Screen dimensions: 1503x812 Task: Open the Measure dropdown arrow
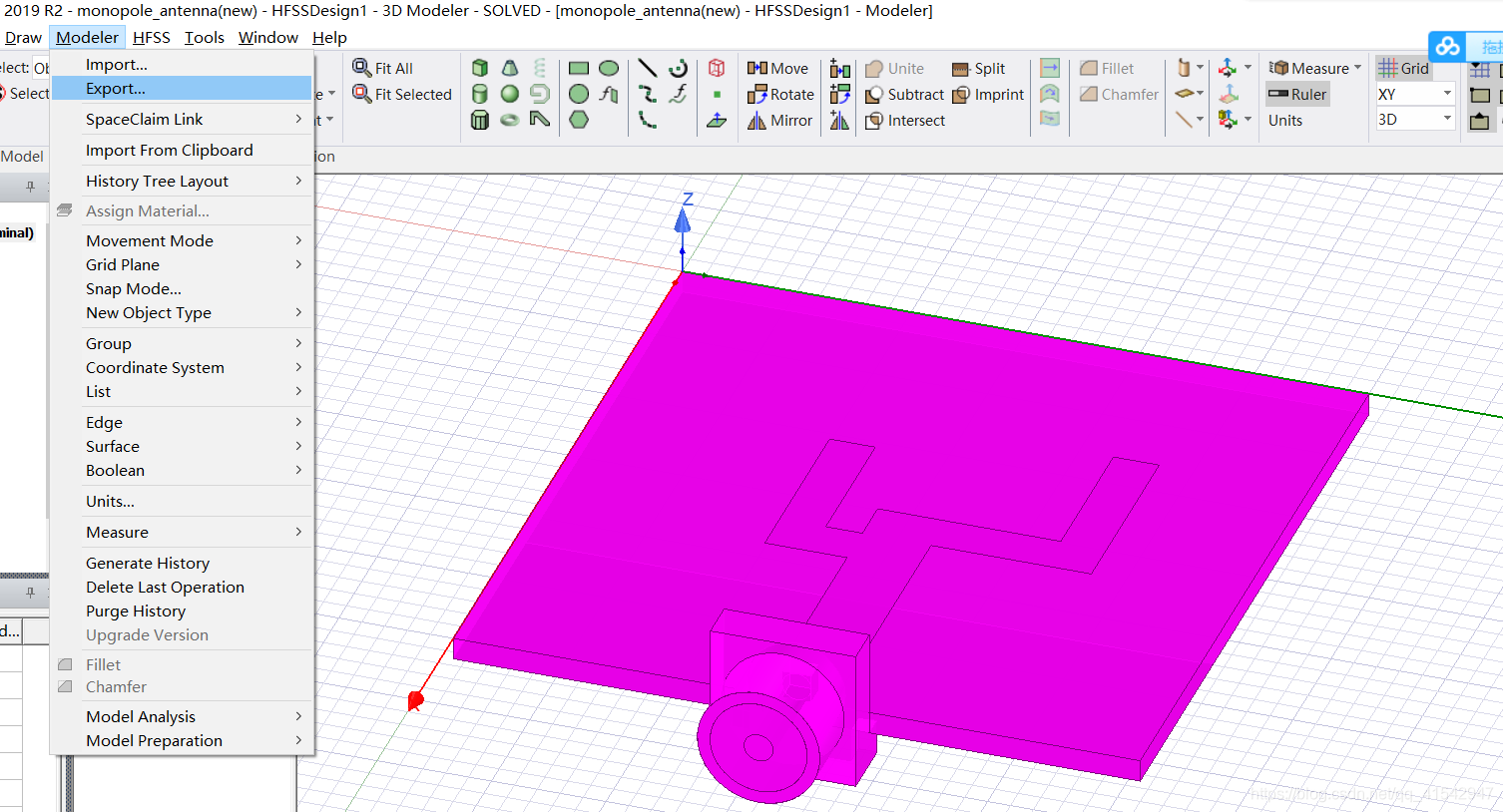click(1357, 68)
